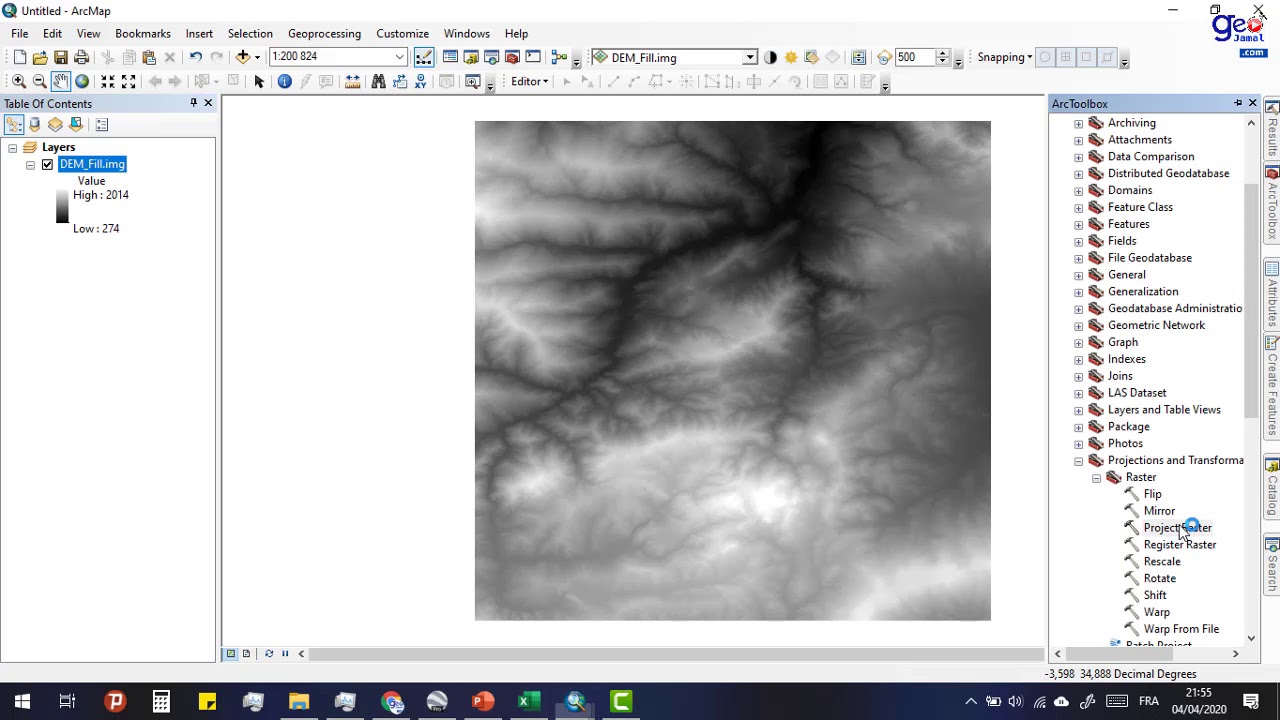Screen dimensions: 1280x720
Task: Switch to List By Source
Action: coord(35,125)
